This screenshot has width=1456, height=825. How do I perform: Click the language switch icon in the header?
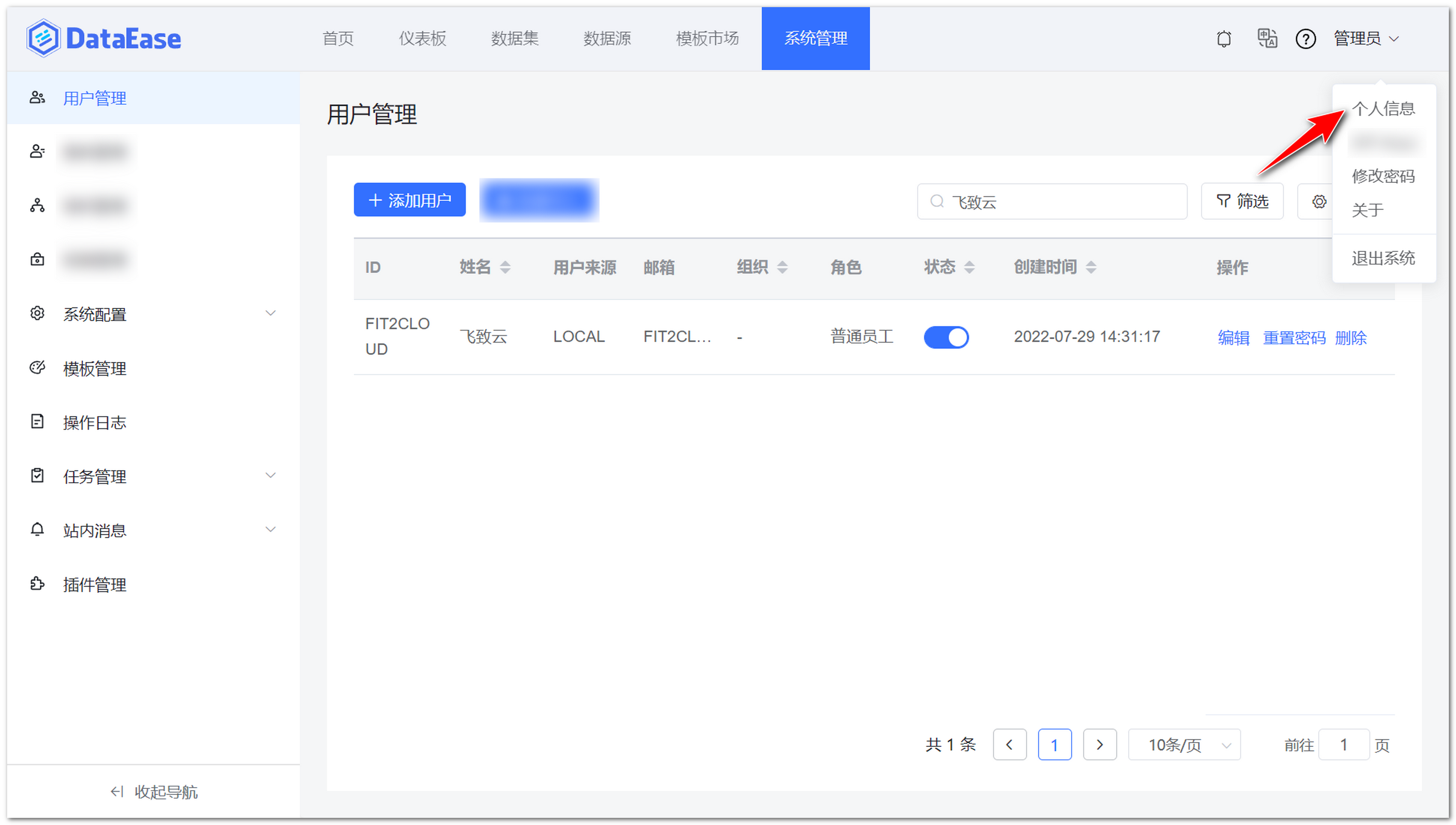(x=1267, y=39)
